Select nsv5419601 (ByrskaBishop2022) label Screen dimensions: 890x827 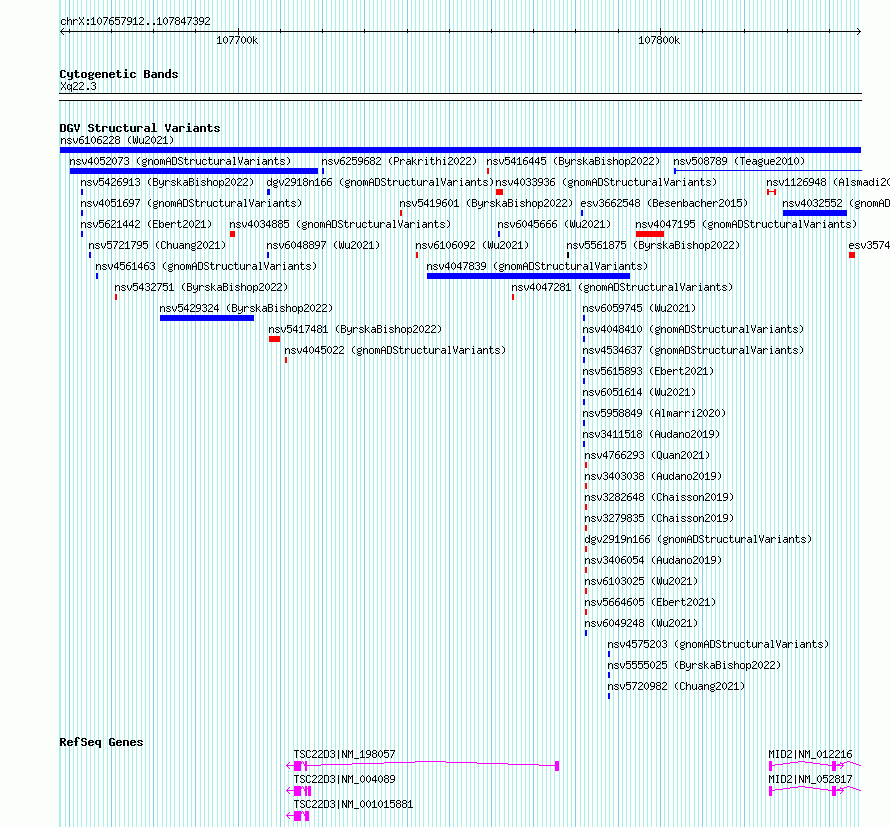pos(486,203)
